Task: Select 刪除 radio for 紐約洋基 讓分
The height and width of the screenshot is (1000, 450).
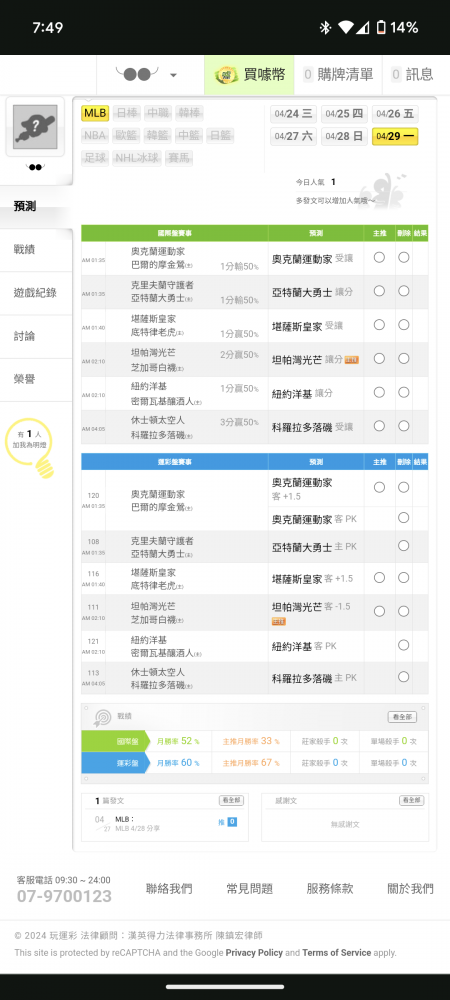Action: click(x=403, y=392)
